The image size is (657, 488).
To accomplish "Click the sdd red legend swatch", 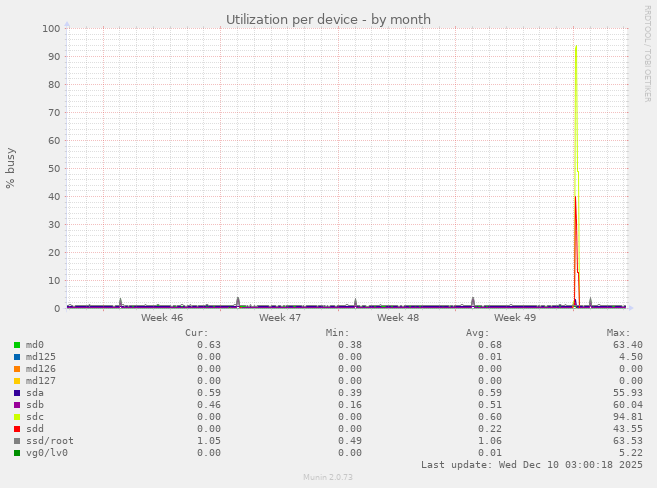I will click(x=17, y=429).
